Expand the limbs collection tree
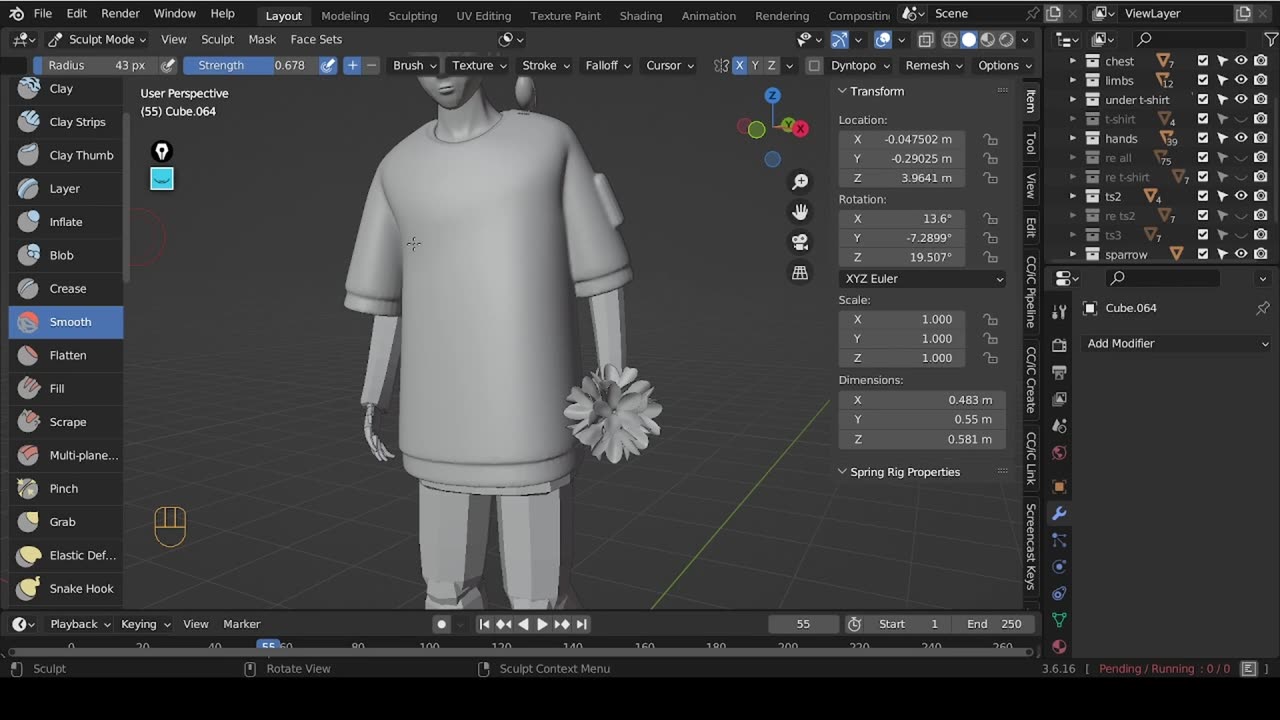1280x720 pixels. 1073,80
